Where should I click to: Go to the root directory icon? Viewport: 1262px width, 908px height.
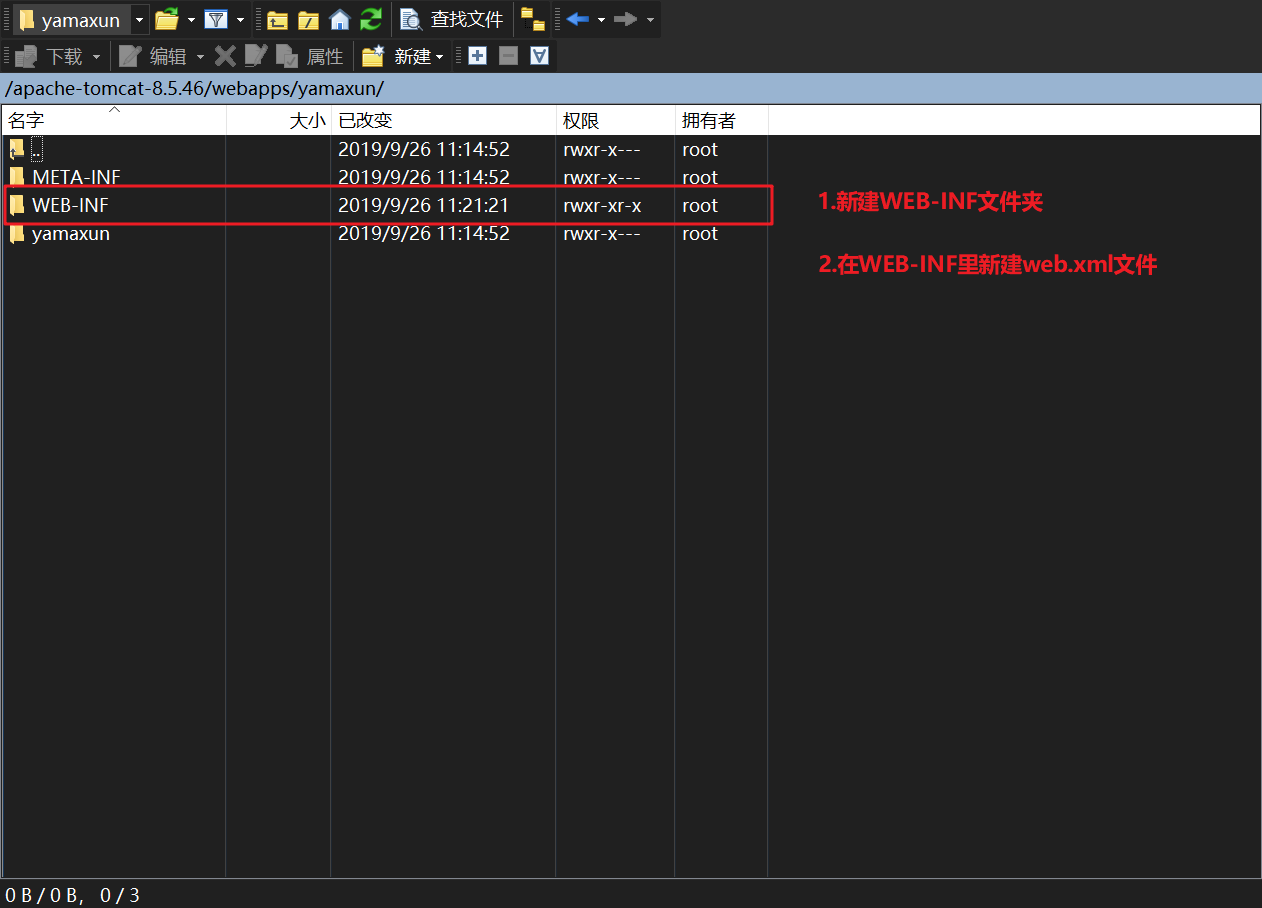[309, 19]
